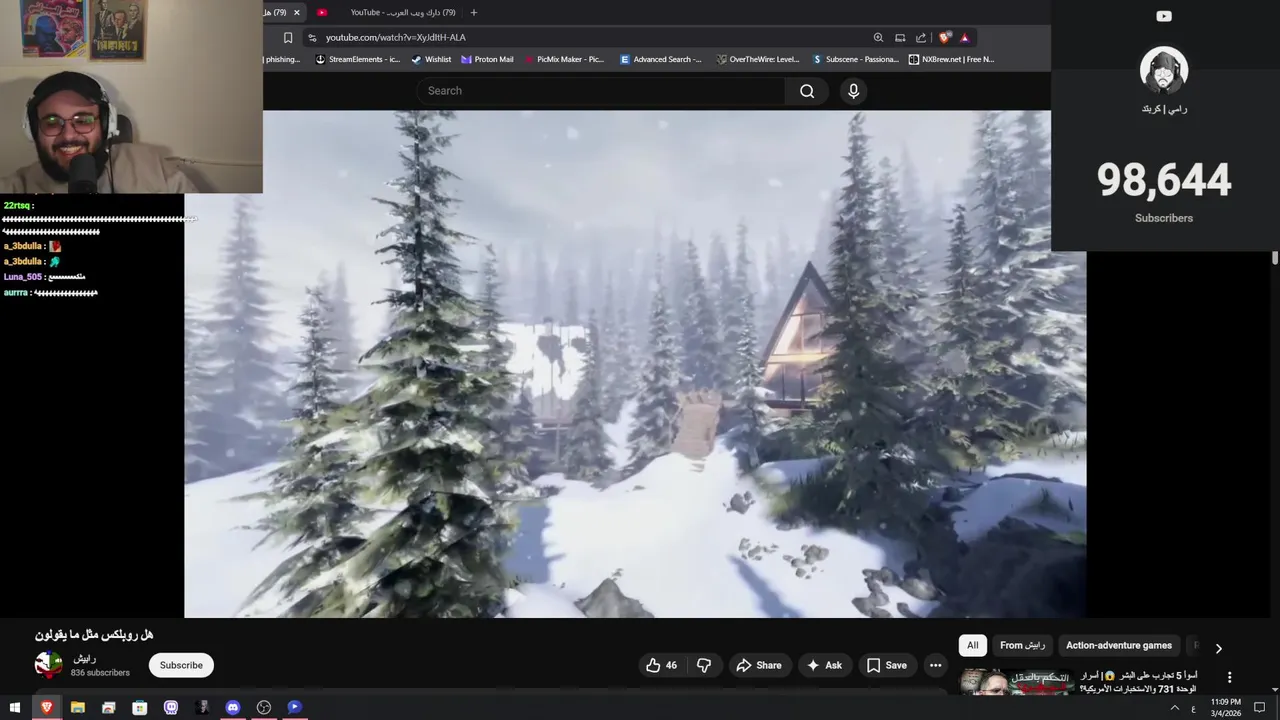The width and height of the screenshot is (1280, 720).
Task: Open the PicMix Maker bookmark
Action: (564, 59)
